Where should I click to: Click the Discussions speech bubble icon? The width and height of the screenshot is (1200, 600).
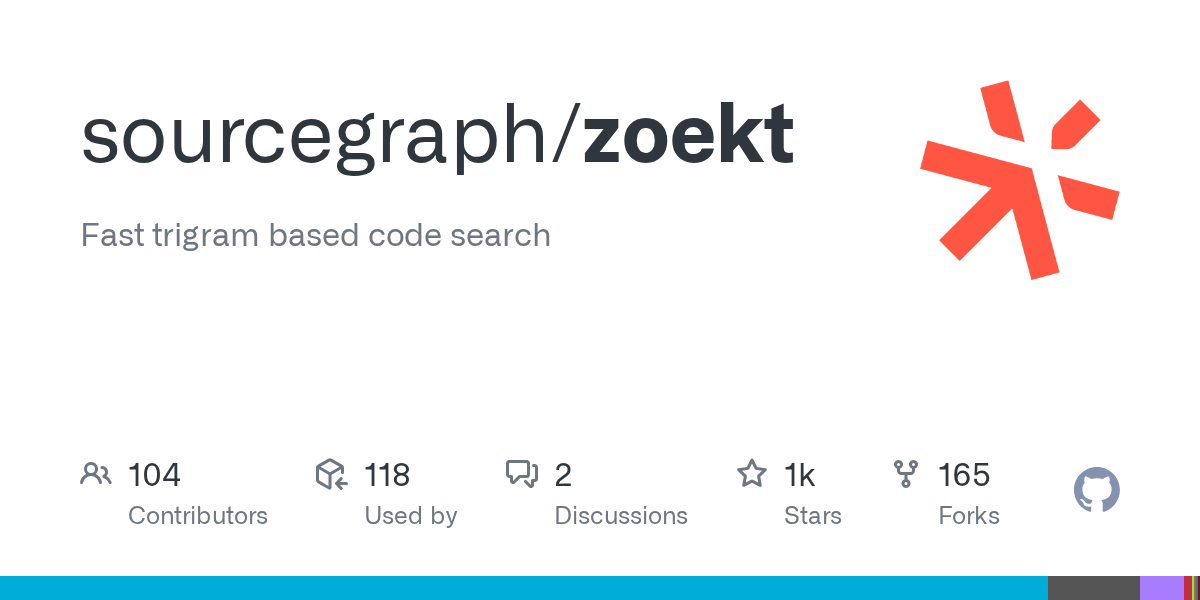(x=522, y=474)
